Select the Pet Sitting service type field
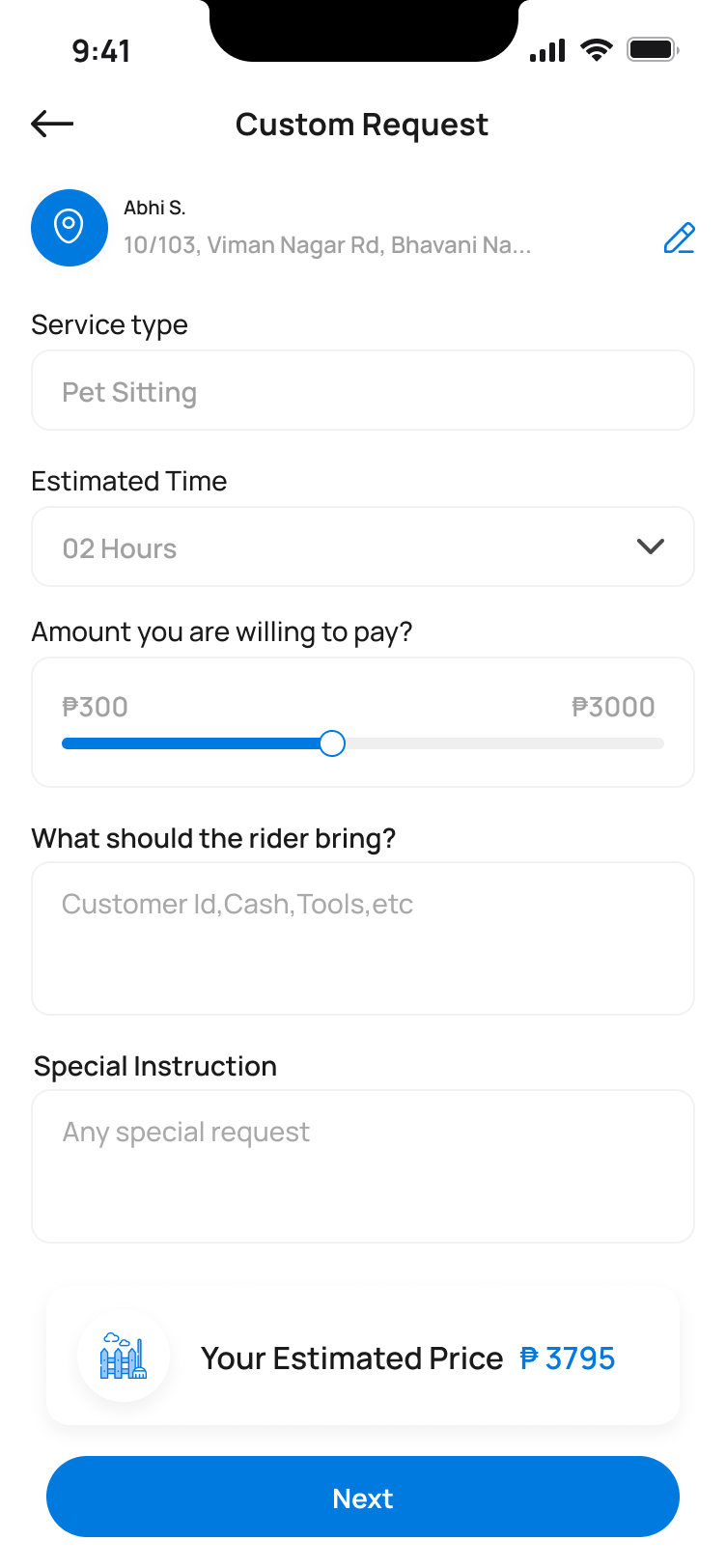The width and height of the screenshot is (726, 1568). tap(363, 390)
